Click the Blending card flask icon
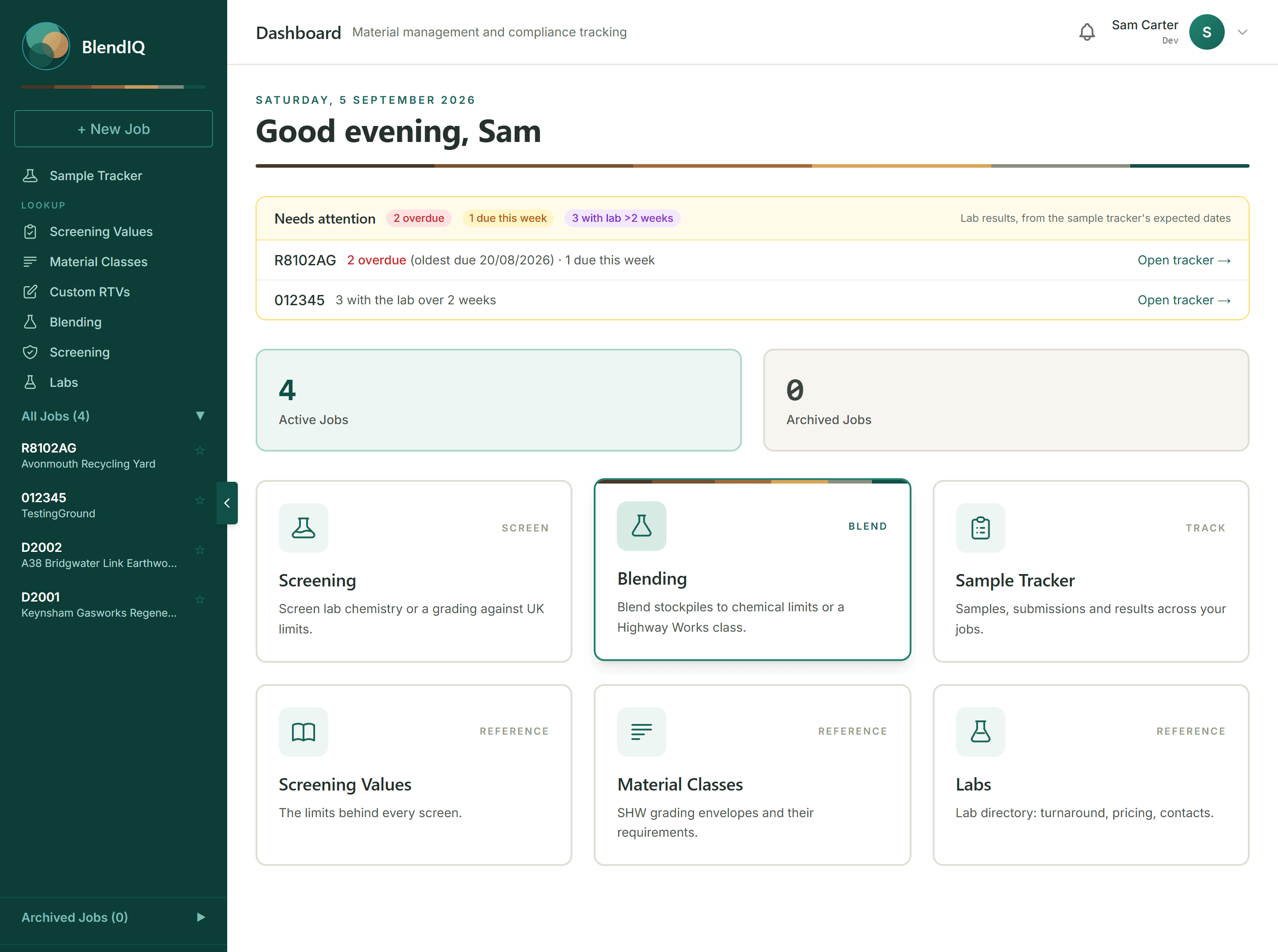The width and height of the screenshot is (1278, 952). (x=641, y=526)
